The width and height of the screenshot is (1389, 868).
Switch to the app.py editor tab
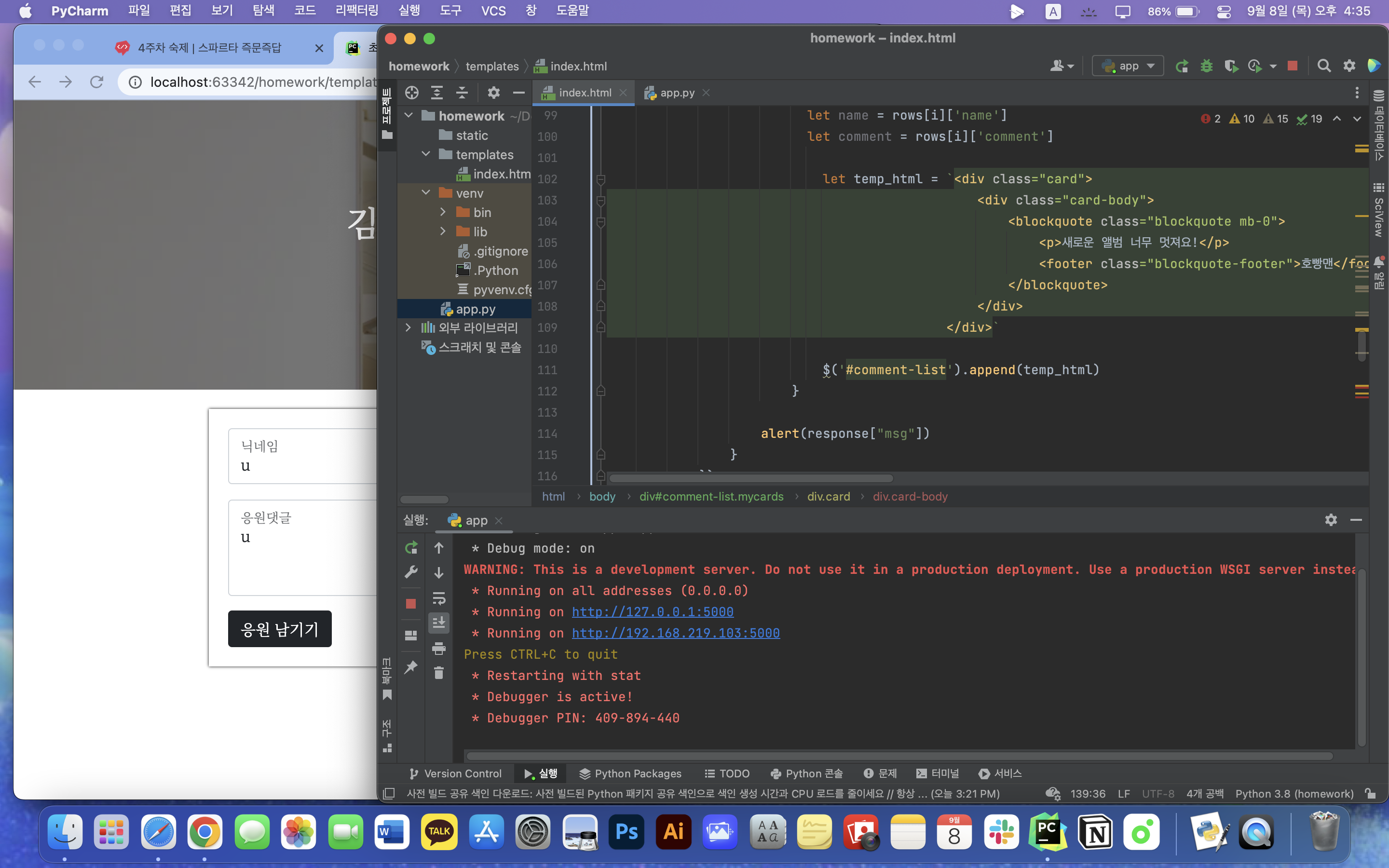pos(677,93)
